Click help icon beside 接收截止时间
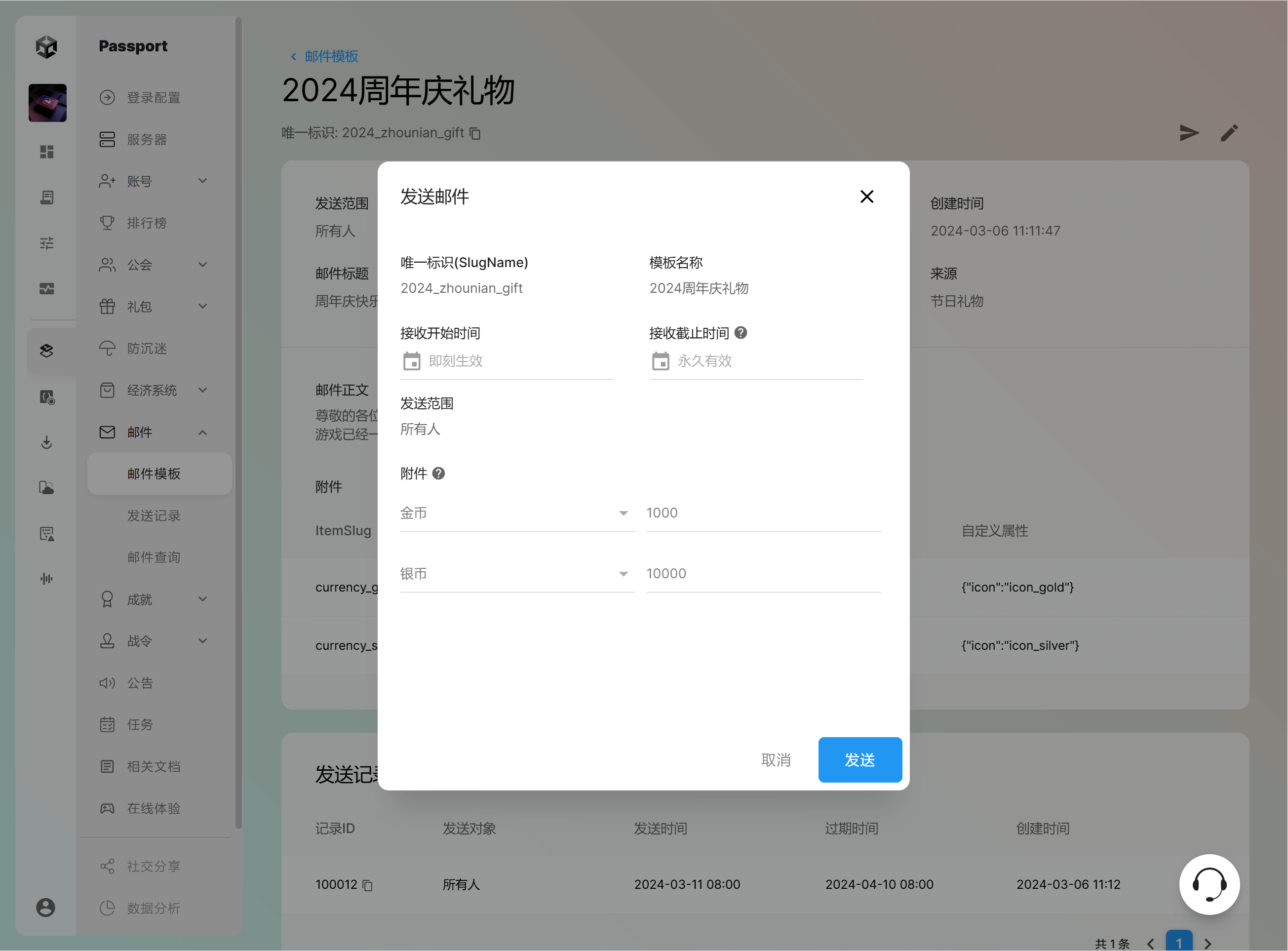The image size is (1288, 951). (741, 333)
